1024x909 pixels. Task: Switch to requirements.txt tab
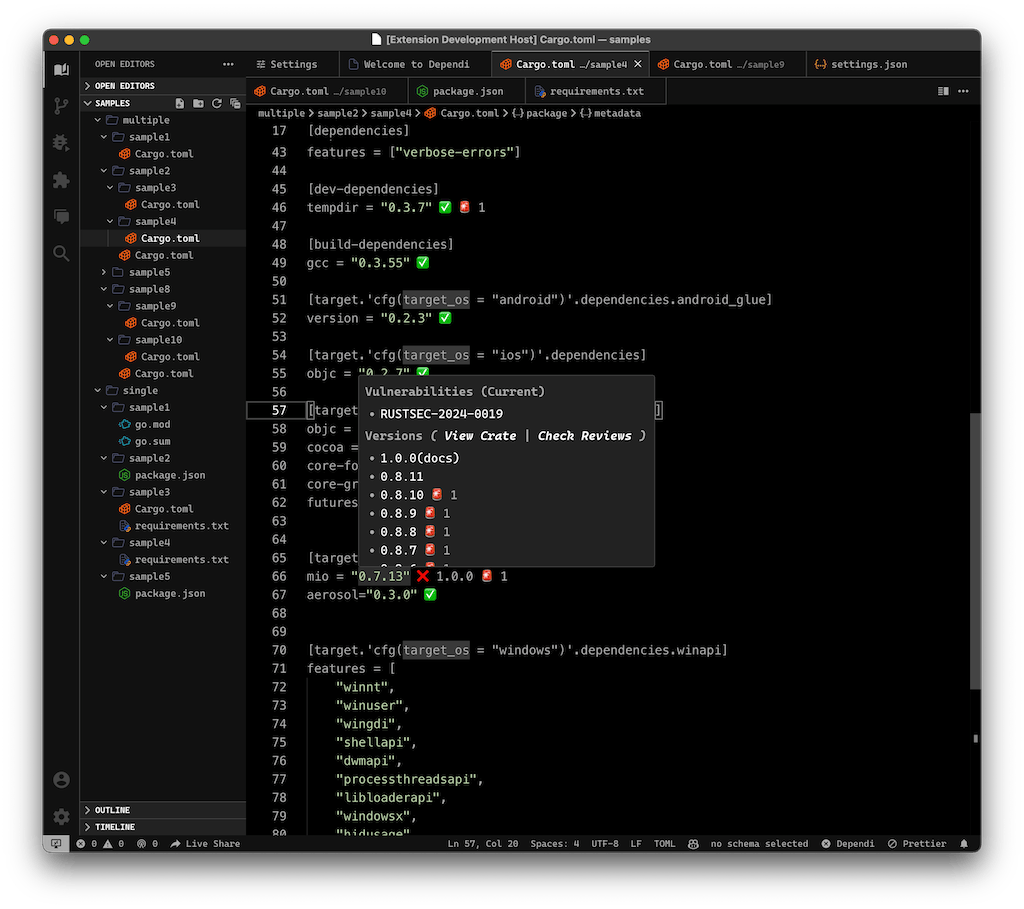click(x=596, y=91)
